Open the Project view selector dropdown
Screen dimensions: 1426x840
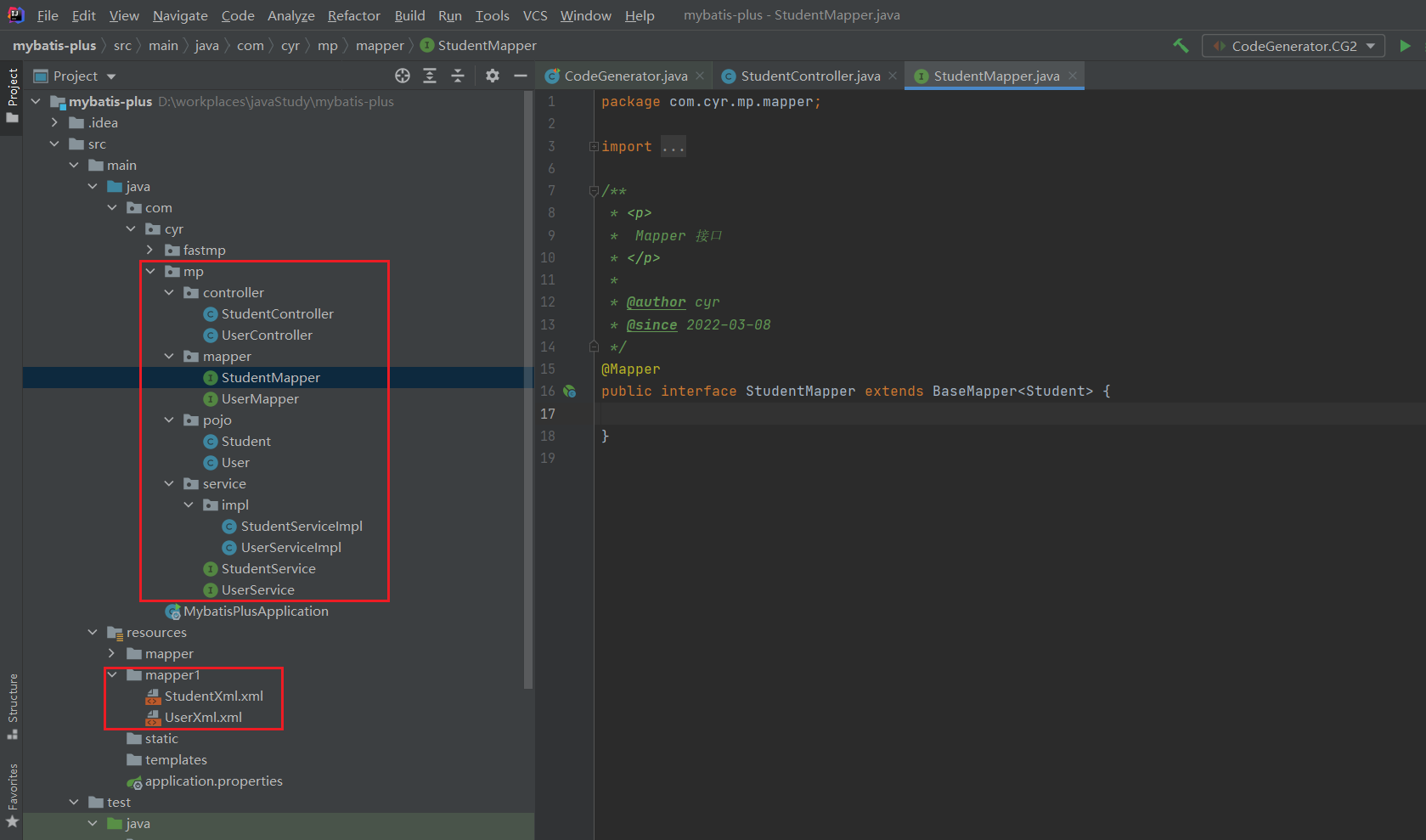pos(75,76)
